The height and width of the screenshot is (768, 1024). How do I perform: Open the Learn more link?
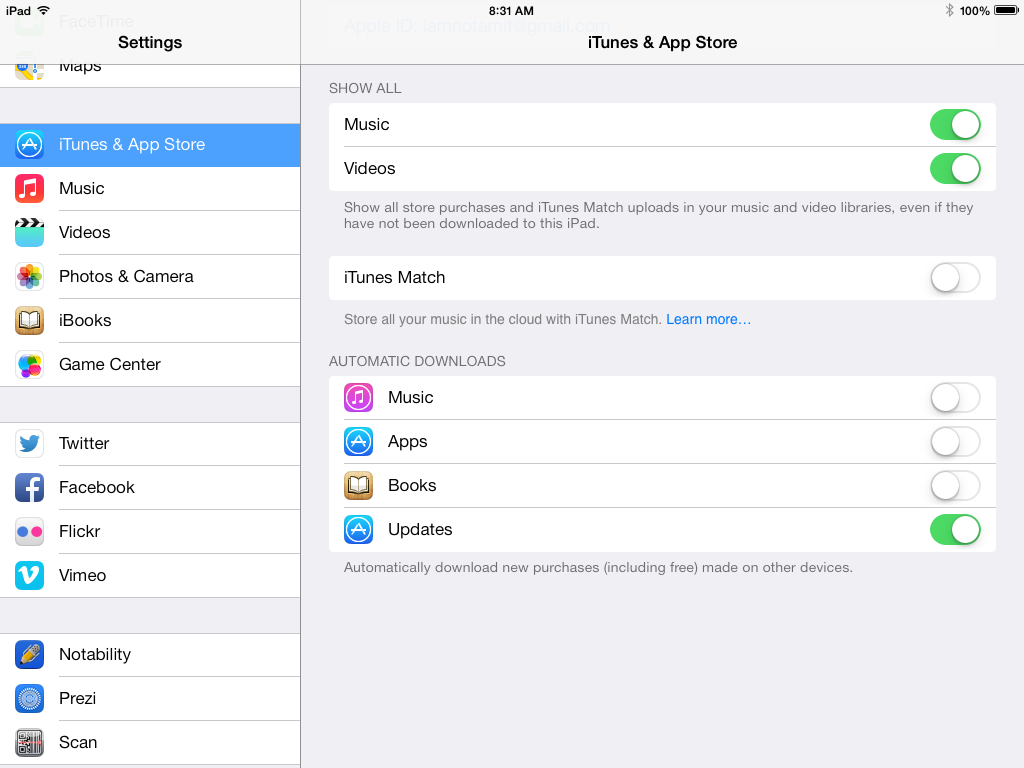point(708,320)
